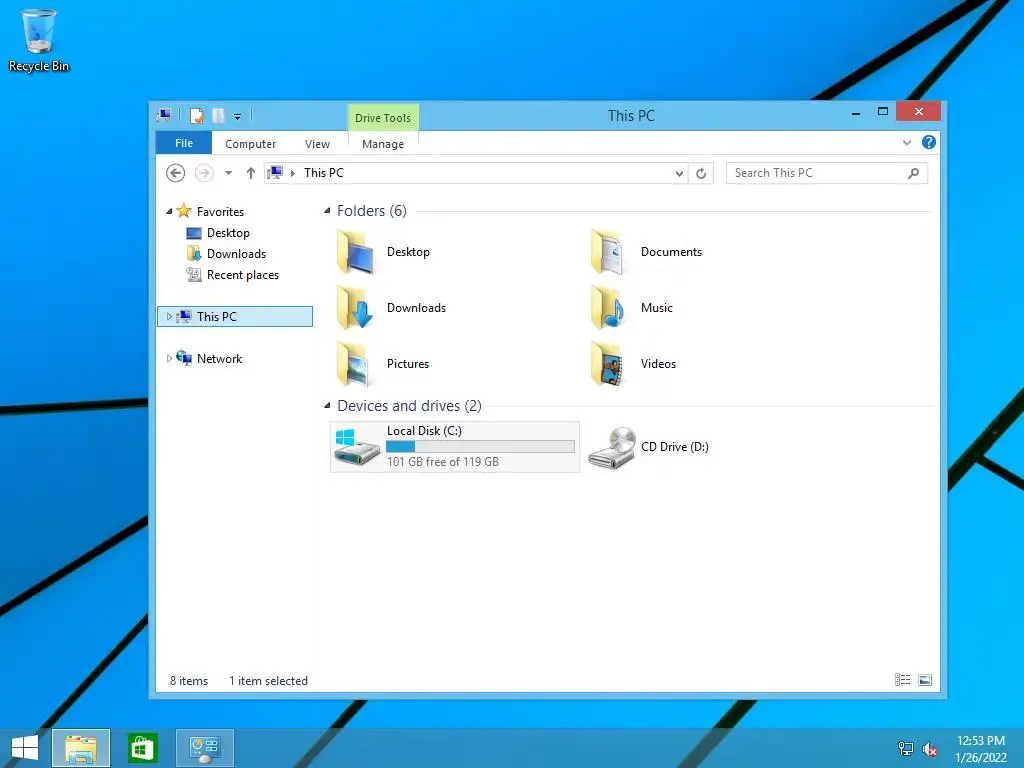
Task: Select Desktop under Favorites
Action: pos(228,232)
